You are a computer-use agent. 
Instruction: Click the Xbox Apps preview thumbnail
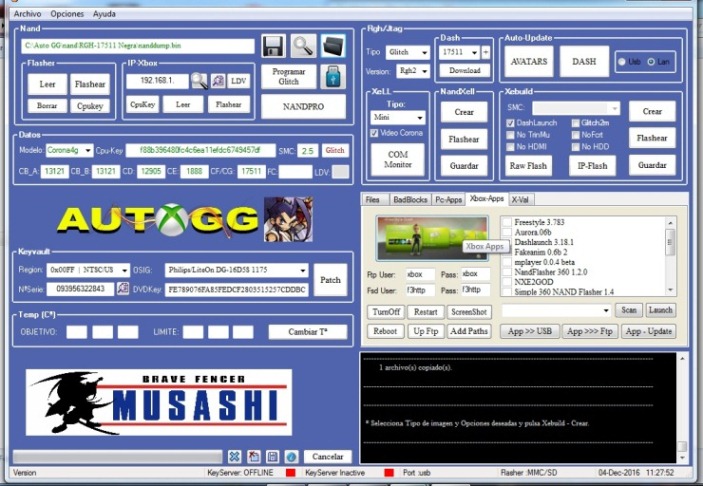(x=432, y=238)
